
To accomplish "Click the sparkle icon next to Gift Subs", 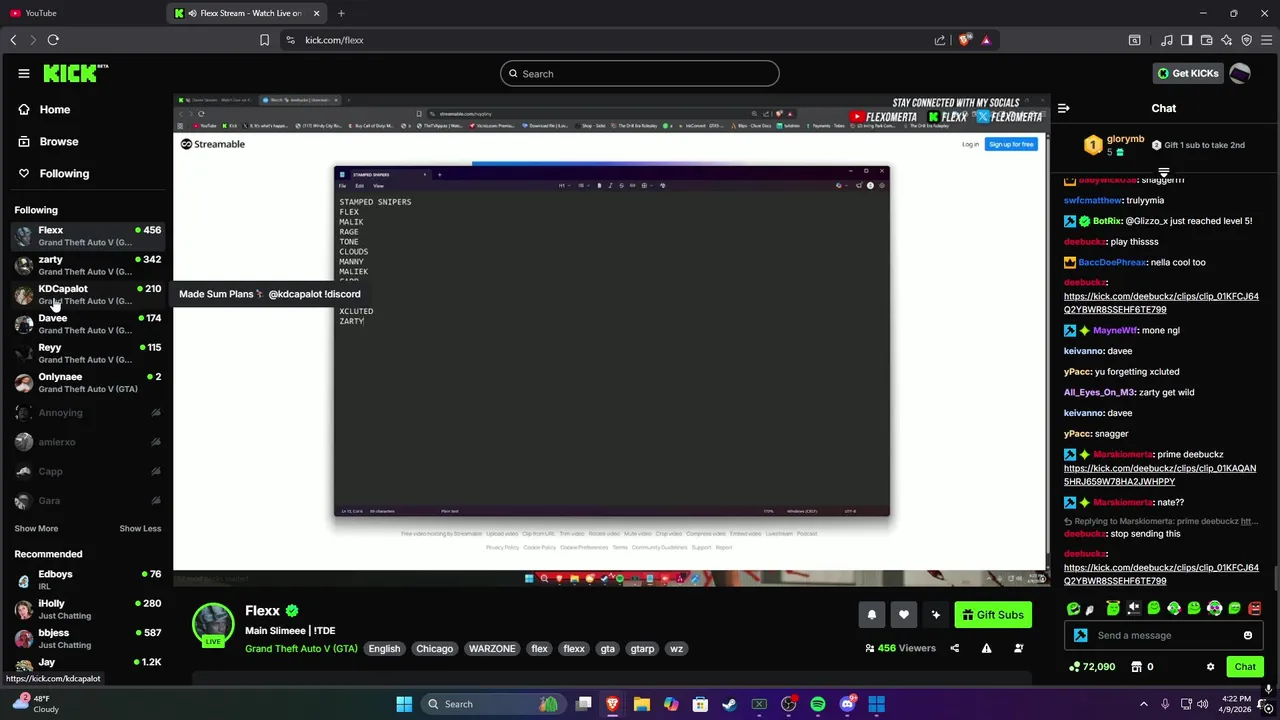I will coord(935,615).
